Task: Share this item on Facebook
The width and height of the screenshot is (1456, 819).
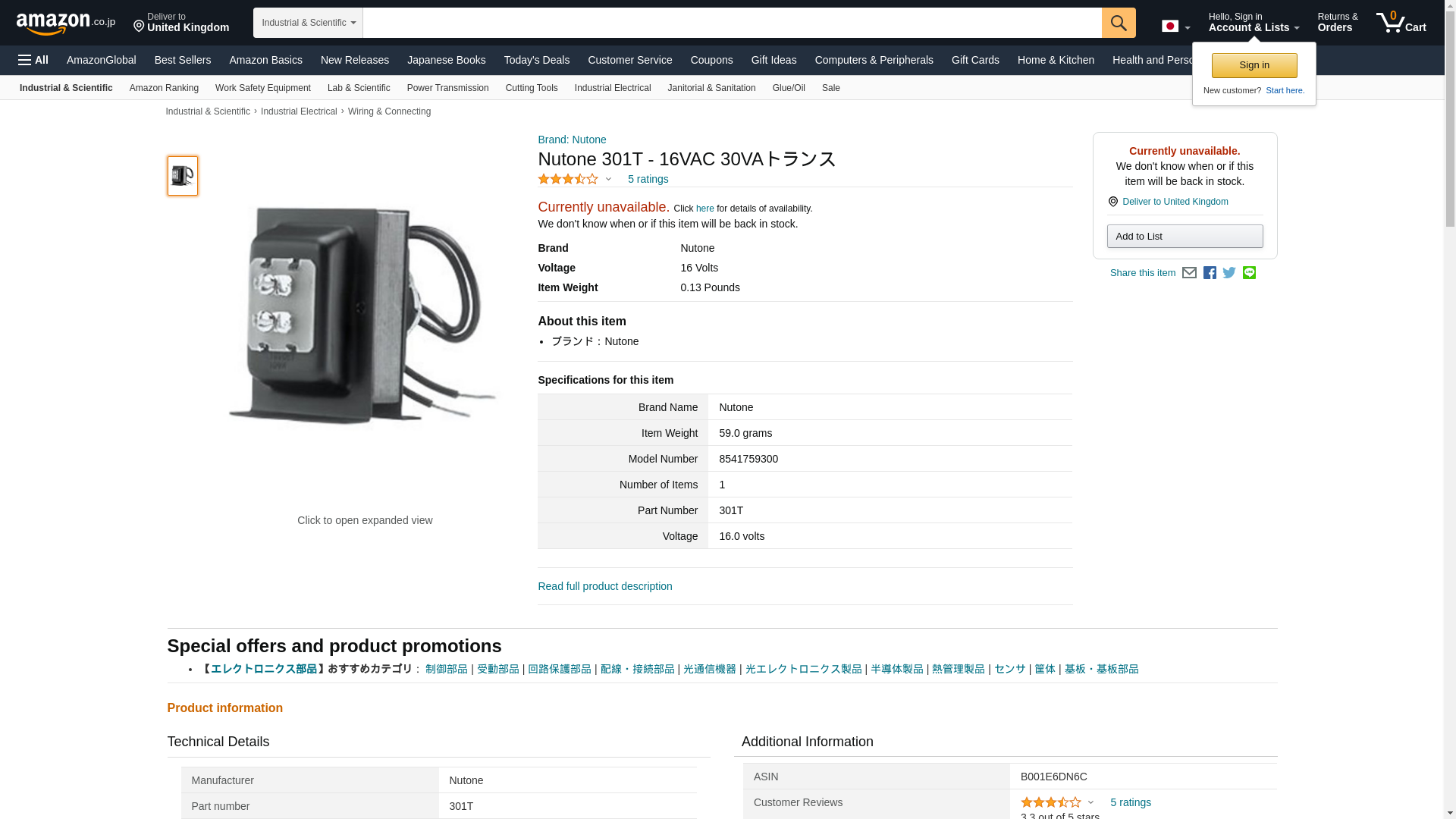Action: [1210, 273]
